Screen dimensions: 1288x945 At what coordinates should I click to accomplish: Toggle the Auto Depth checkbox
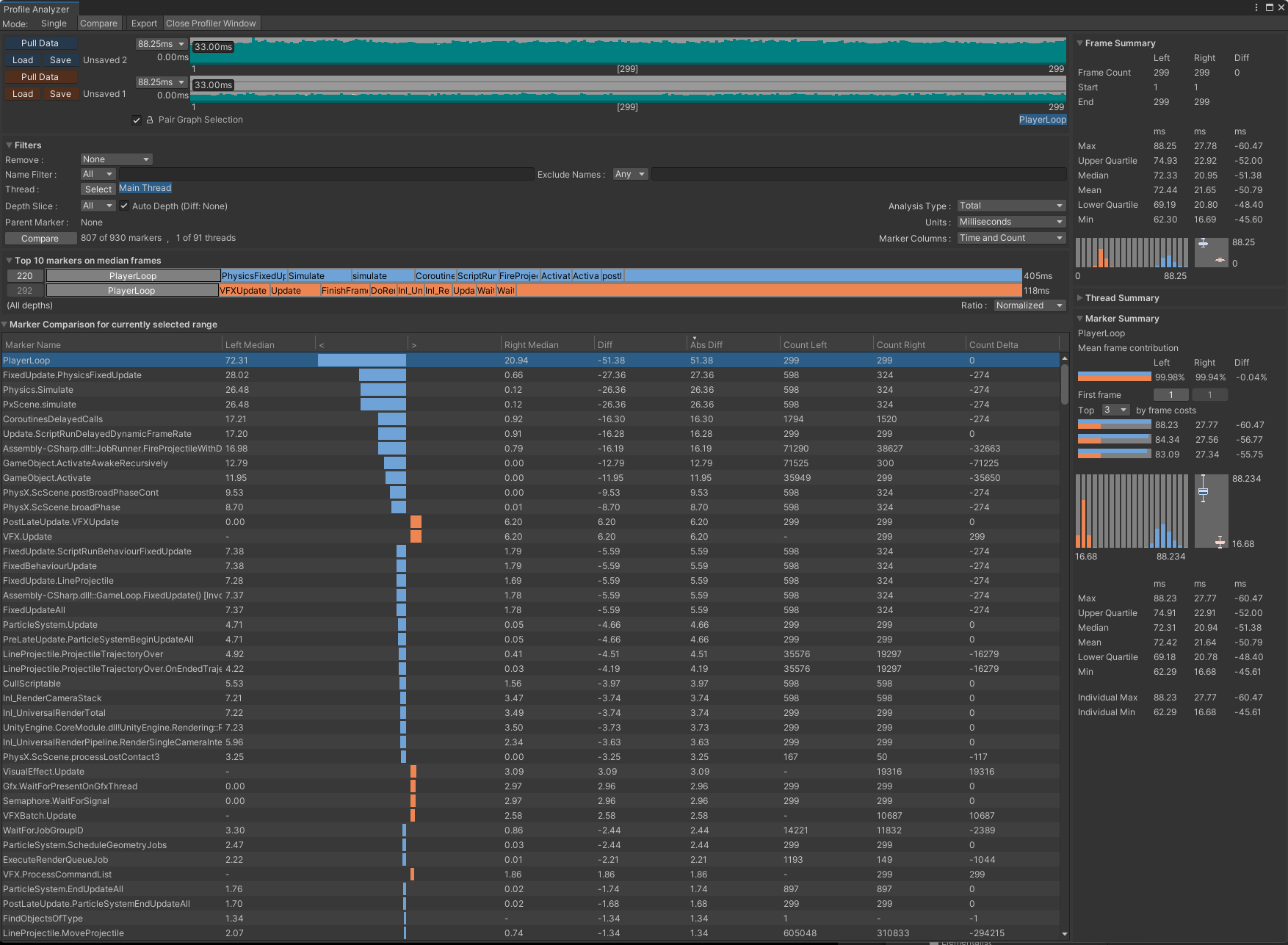click(x=124, y=206)
